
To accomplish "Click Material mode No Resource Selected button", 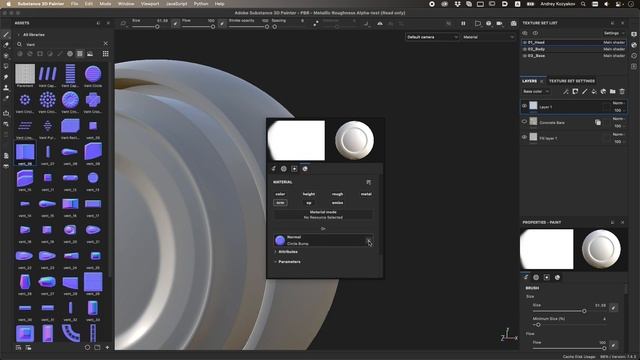I will click(323, 215).
